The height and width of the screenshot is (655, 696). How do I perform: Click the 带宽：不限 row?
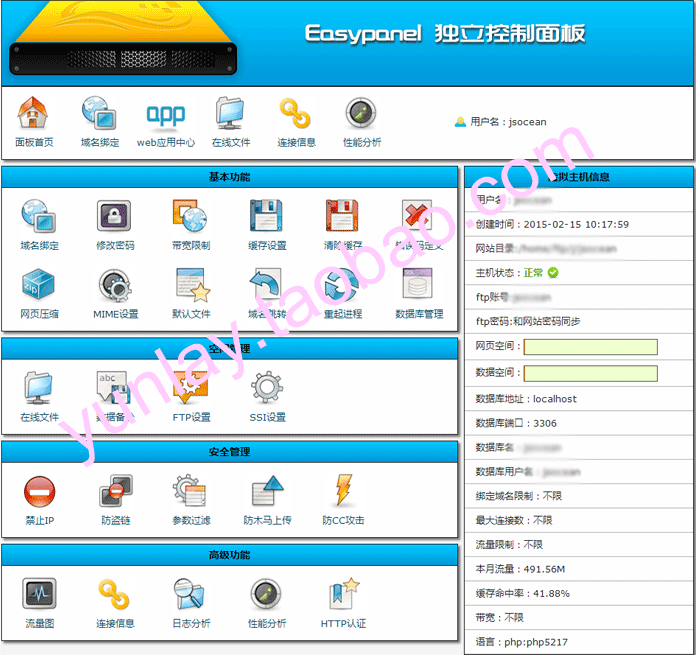tap(579, 618)
